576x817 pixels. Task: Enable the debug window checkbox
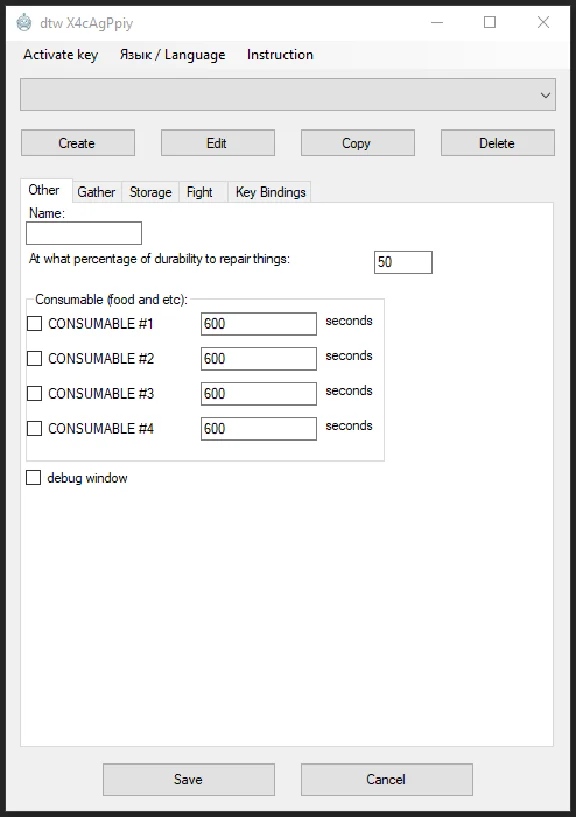(33, 478)
